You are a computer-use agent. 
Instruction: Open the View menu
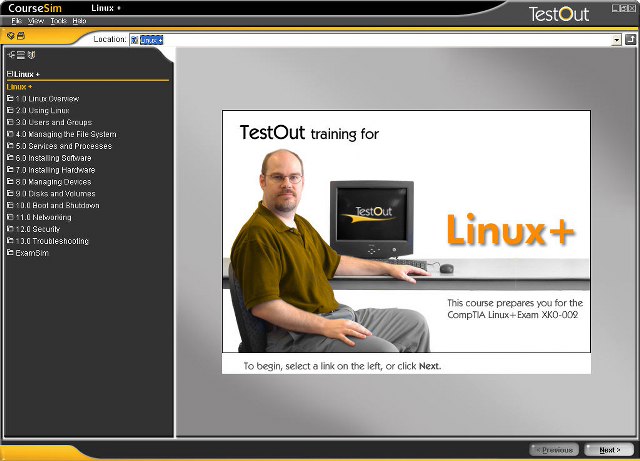[x=36, y=21]
